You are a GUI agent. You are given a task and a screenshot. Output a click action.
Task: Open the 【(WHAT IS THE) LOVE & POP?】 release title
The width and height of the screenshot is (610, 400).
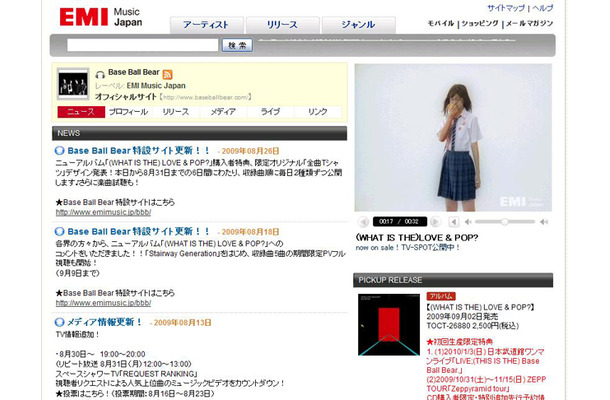pos(481,307)
